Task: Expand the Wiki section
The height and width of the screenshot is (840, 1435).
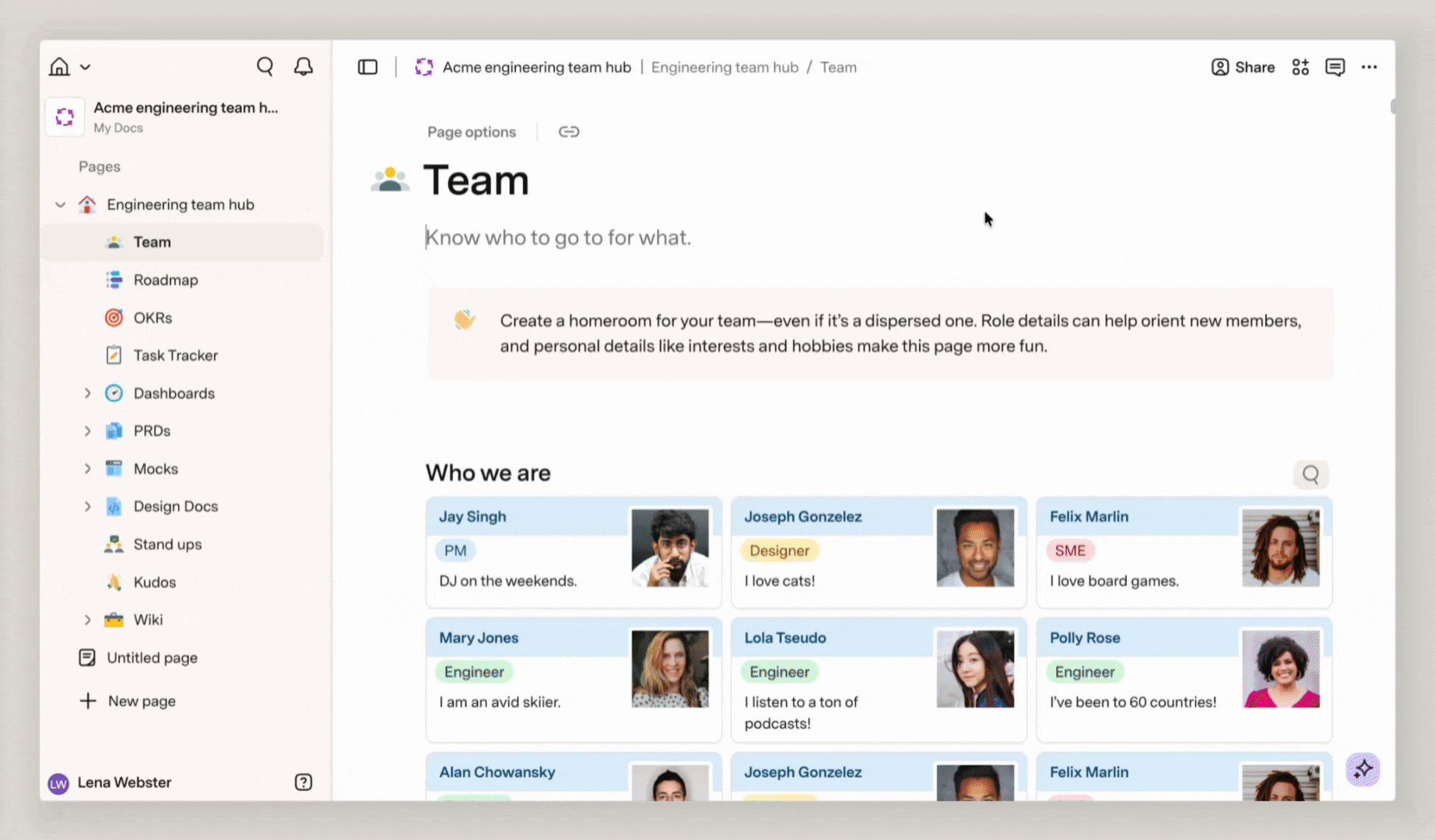Action: tap(87, 620)
